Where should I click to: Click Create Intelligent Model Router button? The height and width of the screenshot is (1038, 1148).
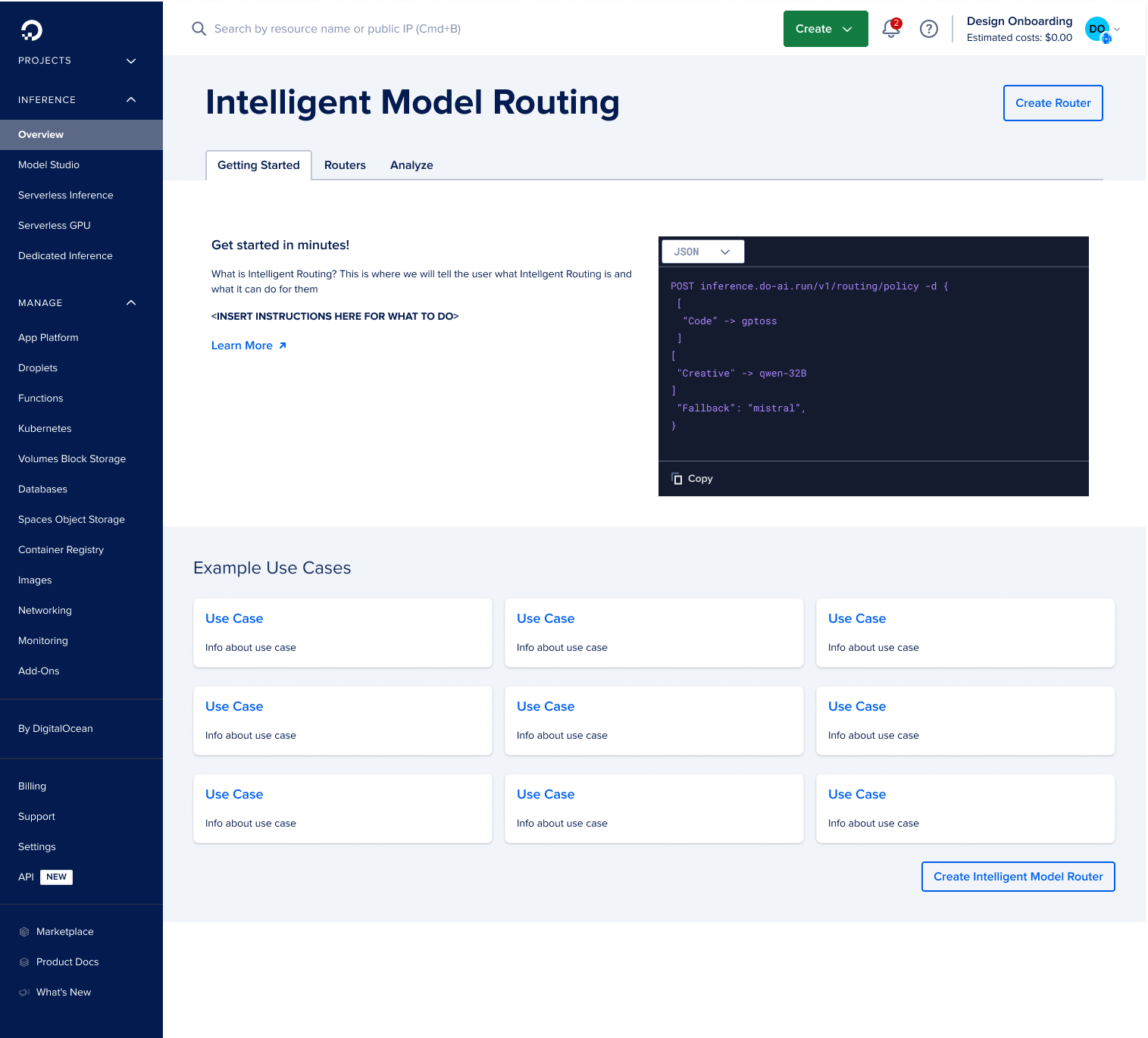(1018, 877)
